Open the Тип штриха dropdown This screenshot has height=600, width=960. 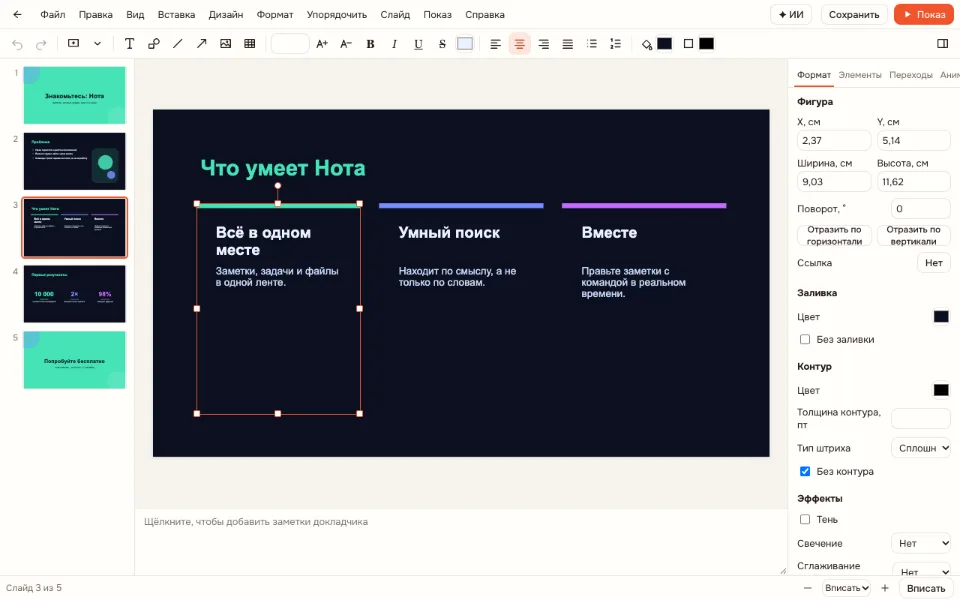tap(921, 448)
